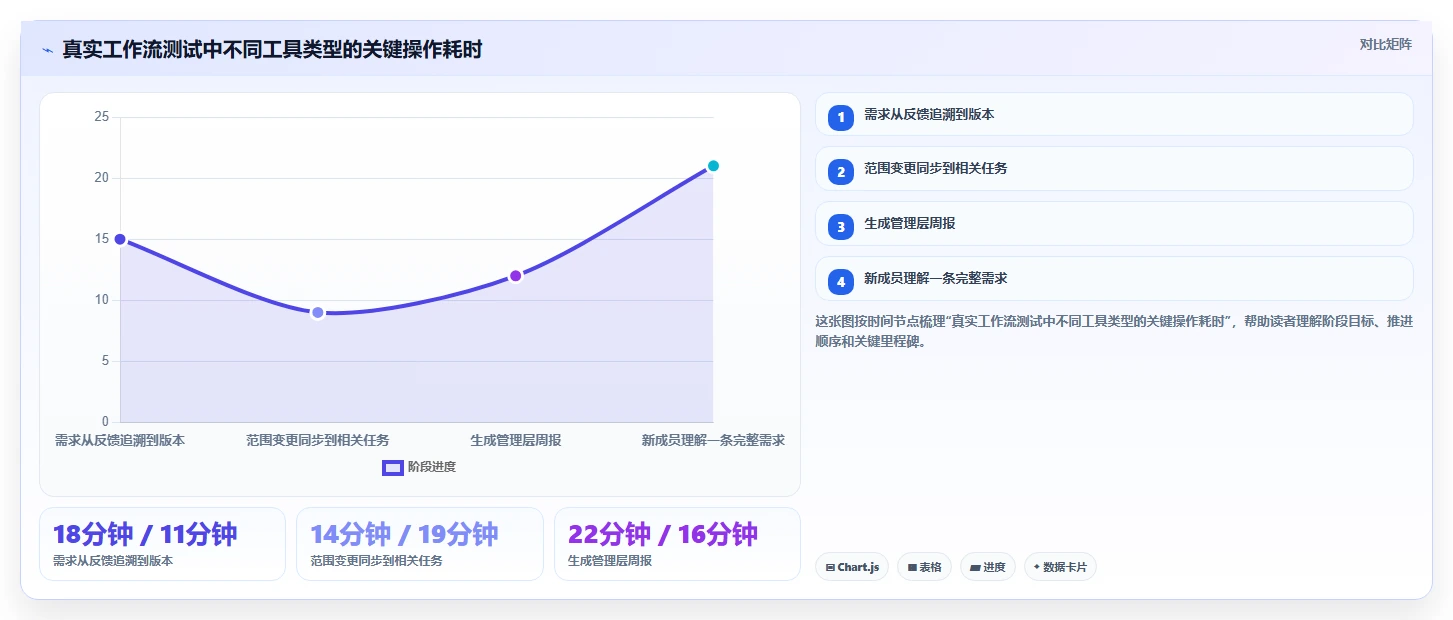Image resolution: width=1453 pixels, height=620 pixels.
Task: Click the purple chart data point at 12
Action: point(516,276)
